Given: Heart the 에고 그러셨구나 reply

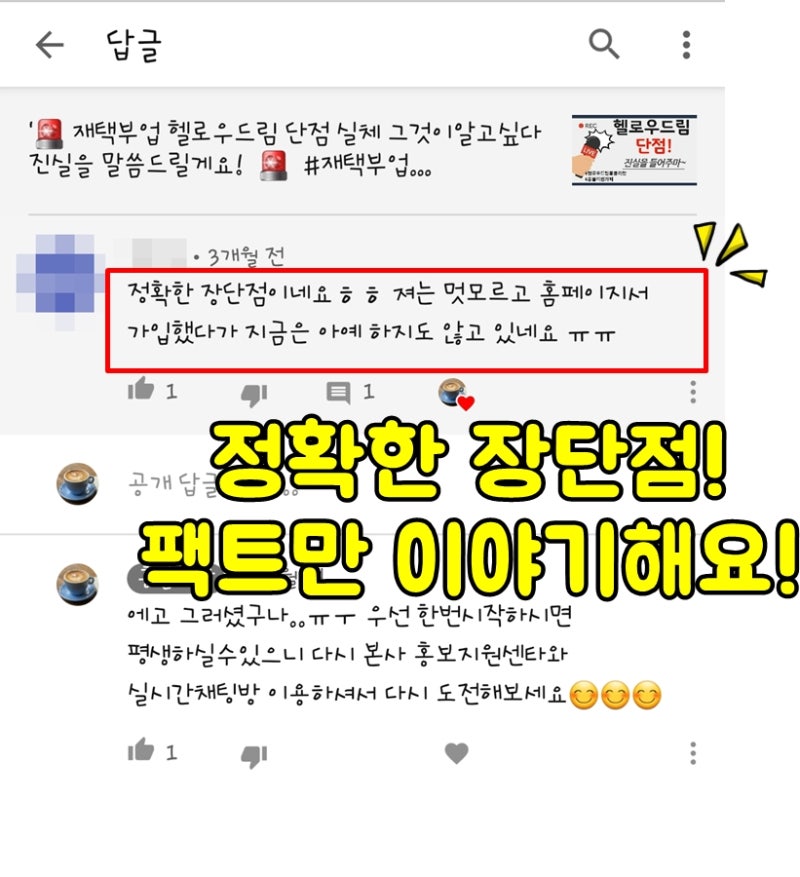Looking at the screenshot, I should [x=457, y=753].
